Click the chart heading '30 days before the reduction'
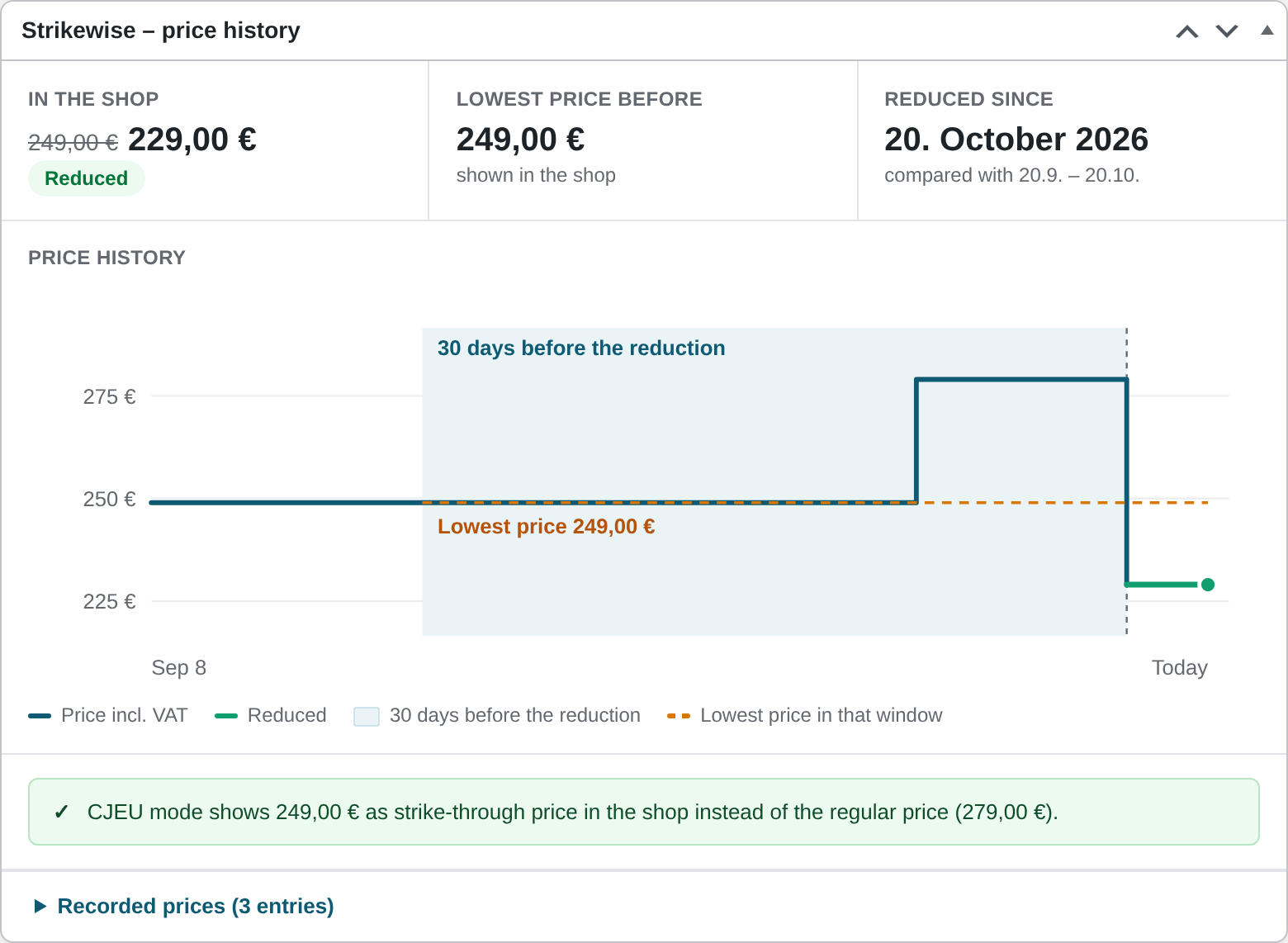The height and width of the screenshot is (943, 1288). pyautogui.click(x=581, y=348)
